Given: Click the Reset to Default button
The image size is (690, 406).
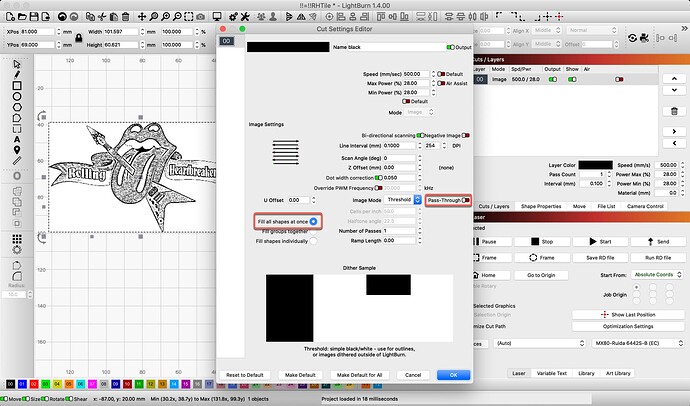Looking at the screenshot, I should tap(245, 375).
